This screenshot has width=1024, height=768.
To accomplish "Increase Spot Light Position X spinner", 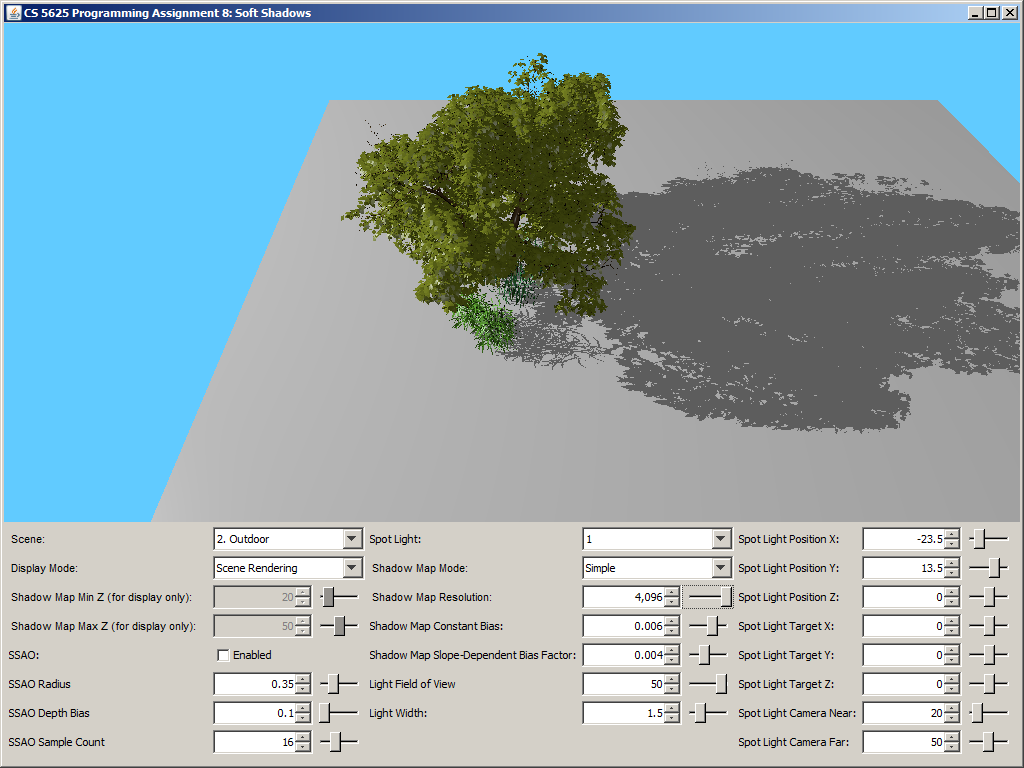I will point(951,534).
